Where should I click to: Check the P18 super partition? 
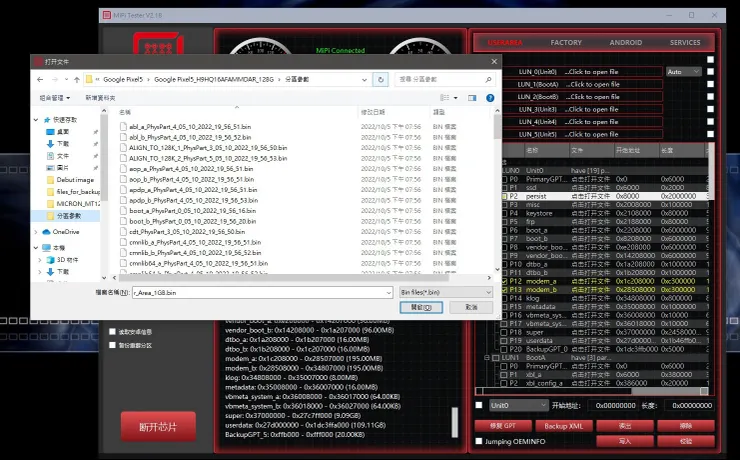505,332
